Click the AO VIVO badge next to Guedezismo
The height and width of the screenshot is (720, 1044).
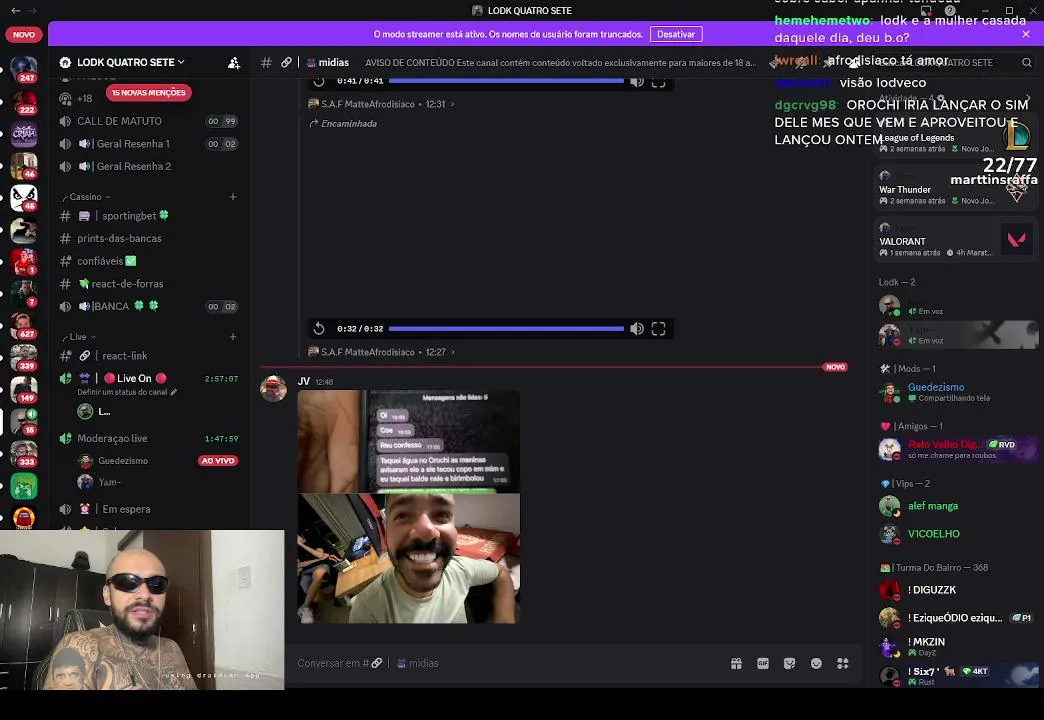218,461
